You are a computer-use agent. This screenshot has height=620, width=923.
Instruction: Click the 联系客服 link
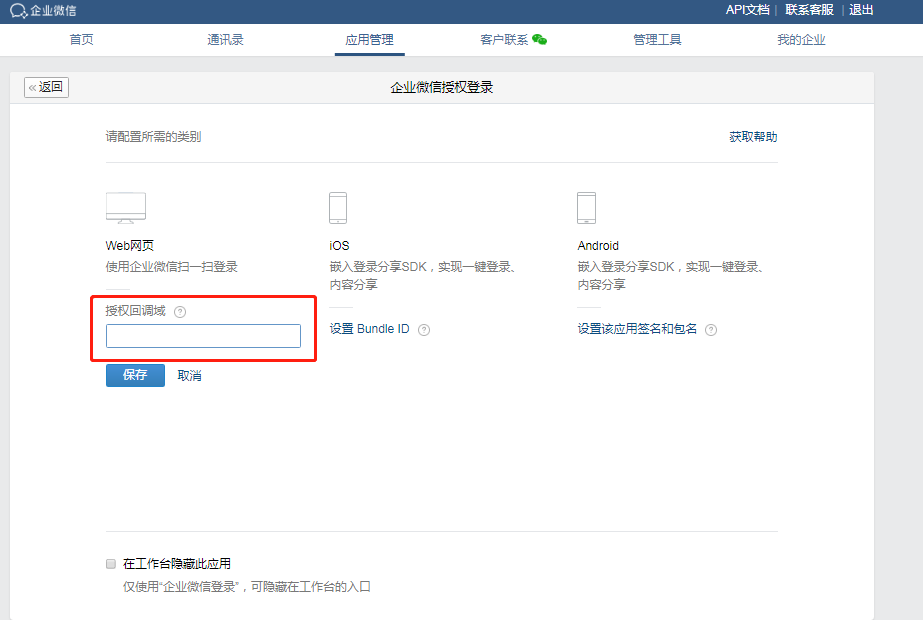click(x=809, y=10)
